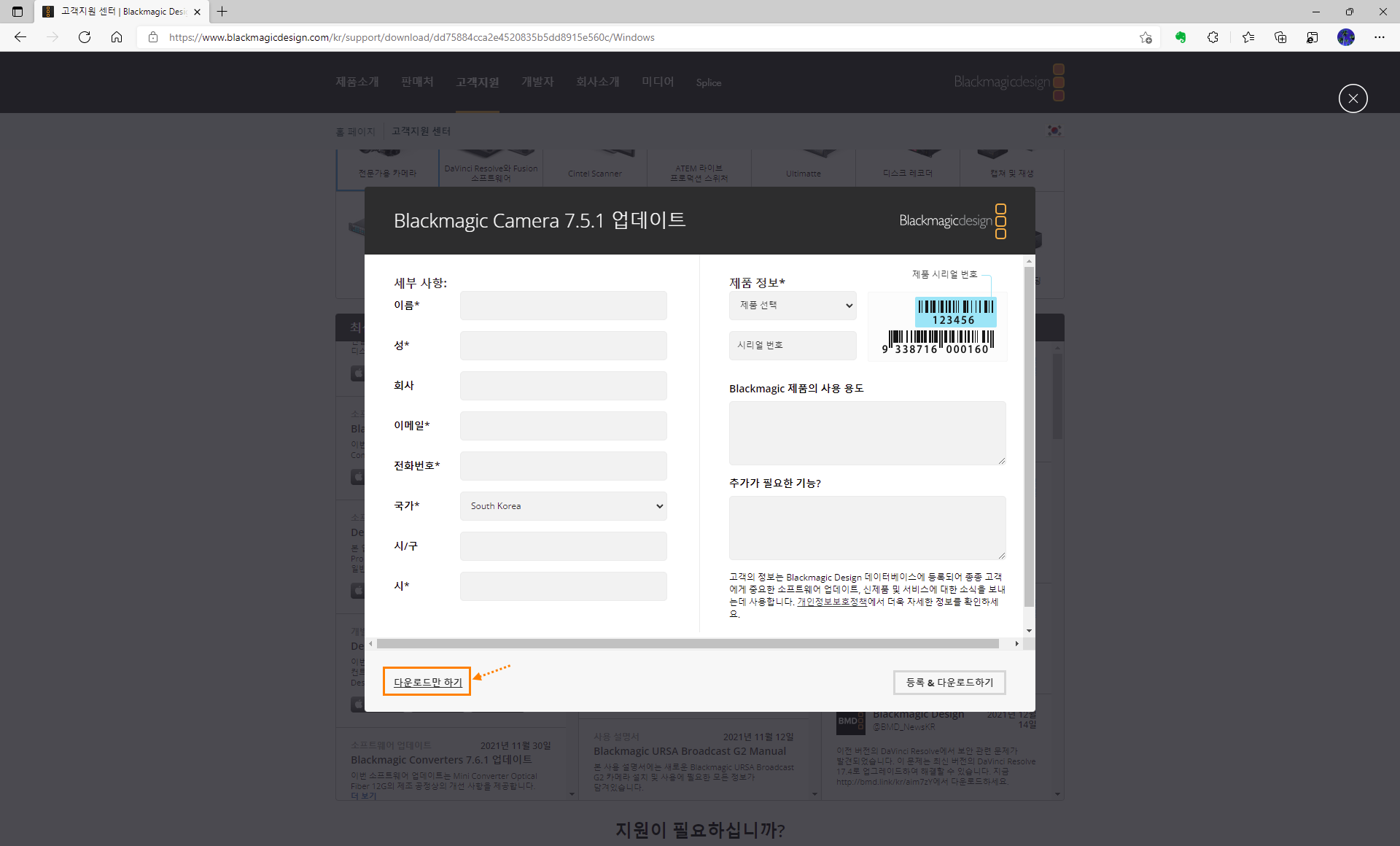Click the profile avatar icon
Viewport: 1400px width, 846px height.
[1346, 37]
